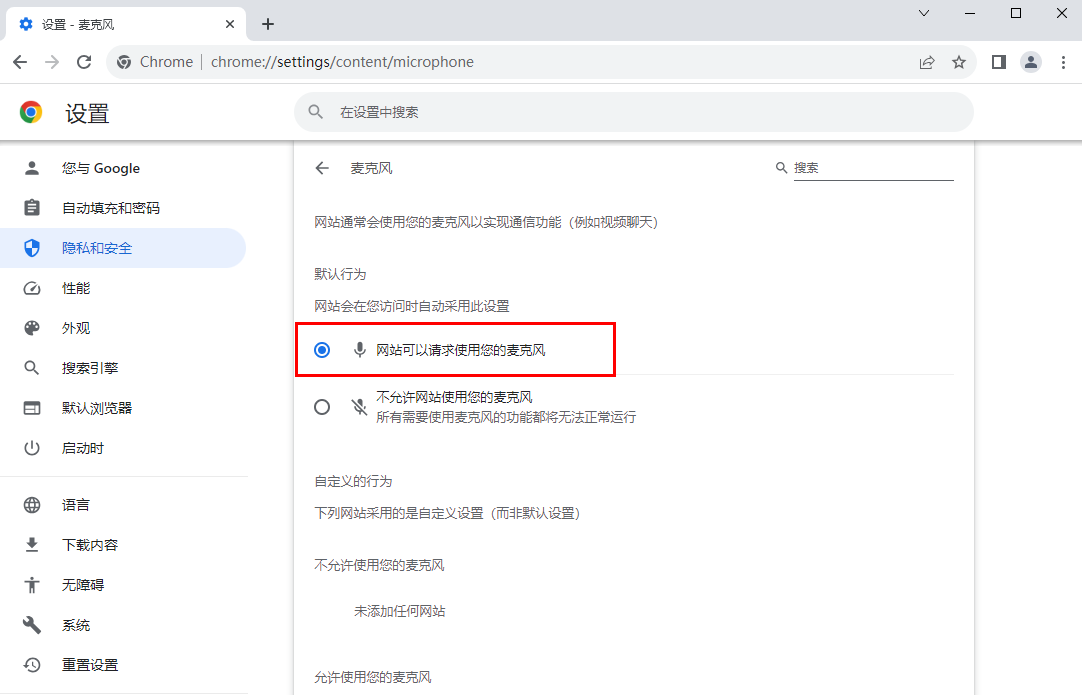Click the clipboard icon beside 自动填充和密码
The height and width of the screenshot is (695, 1082).
click(32, 208)
